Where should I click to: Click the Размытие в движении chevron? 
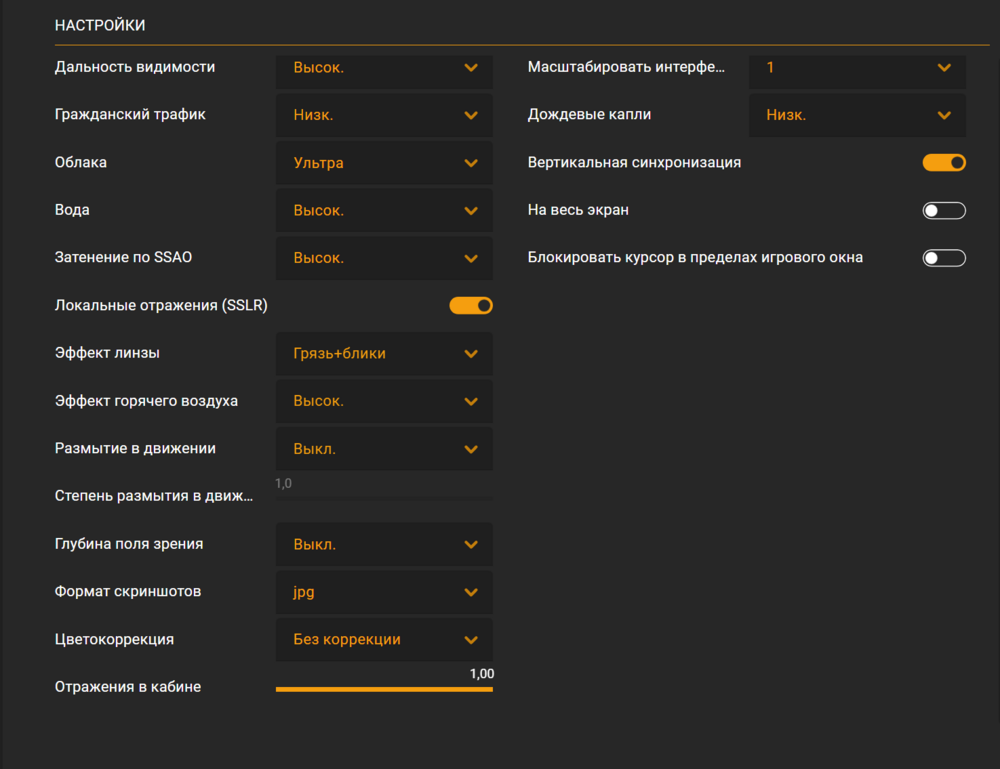471,449
